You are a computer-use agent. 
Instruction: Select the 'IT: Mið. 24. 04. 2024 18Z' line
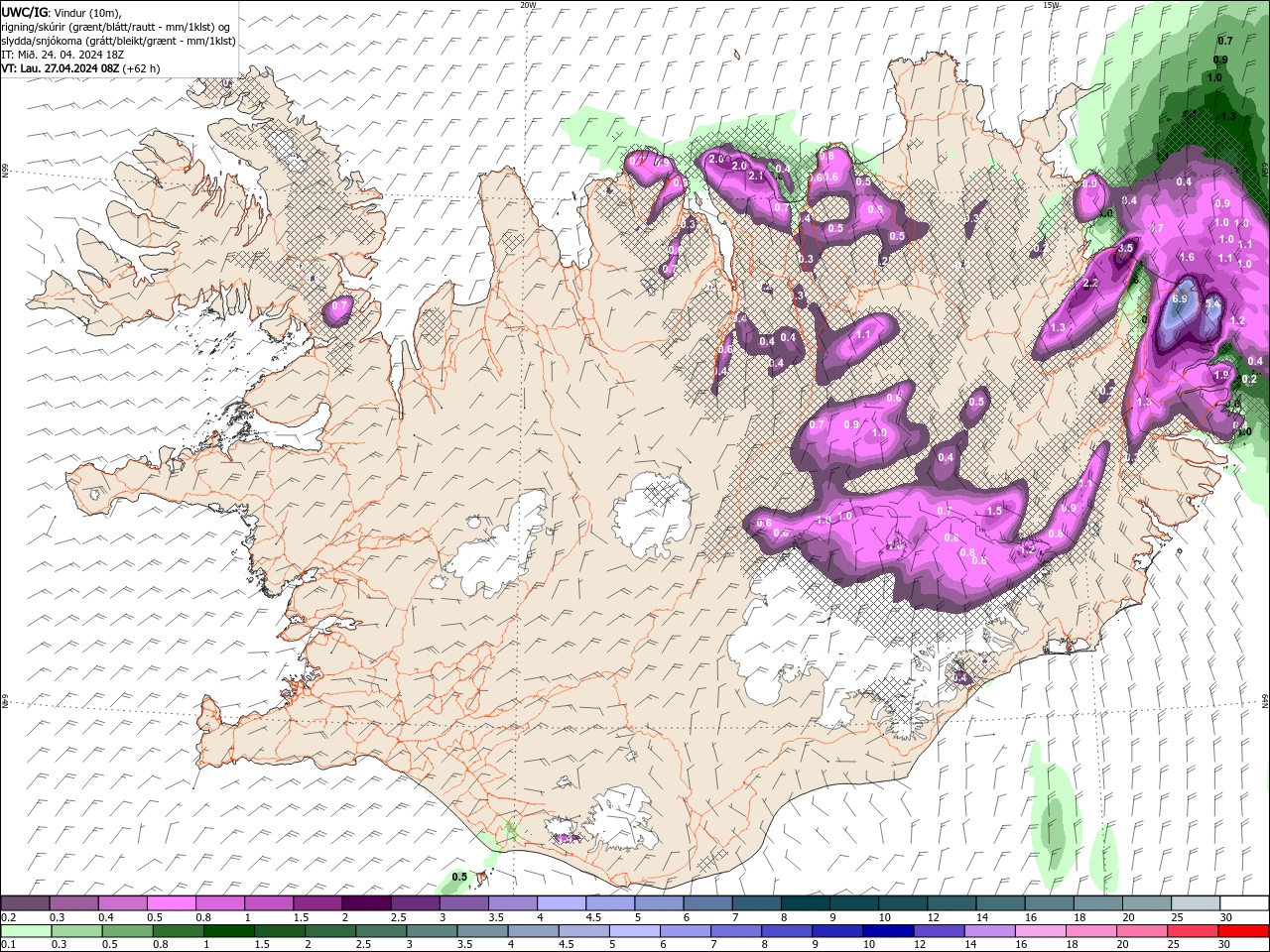click(62, 55)
